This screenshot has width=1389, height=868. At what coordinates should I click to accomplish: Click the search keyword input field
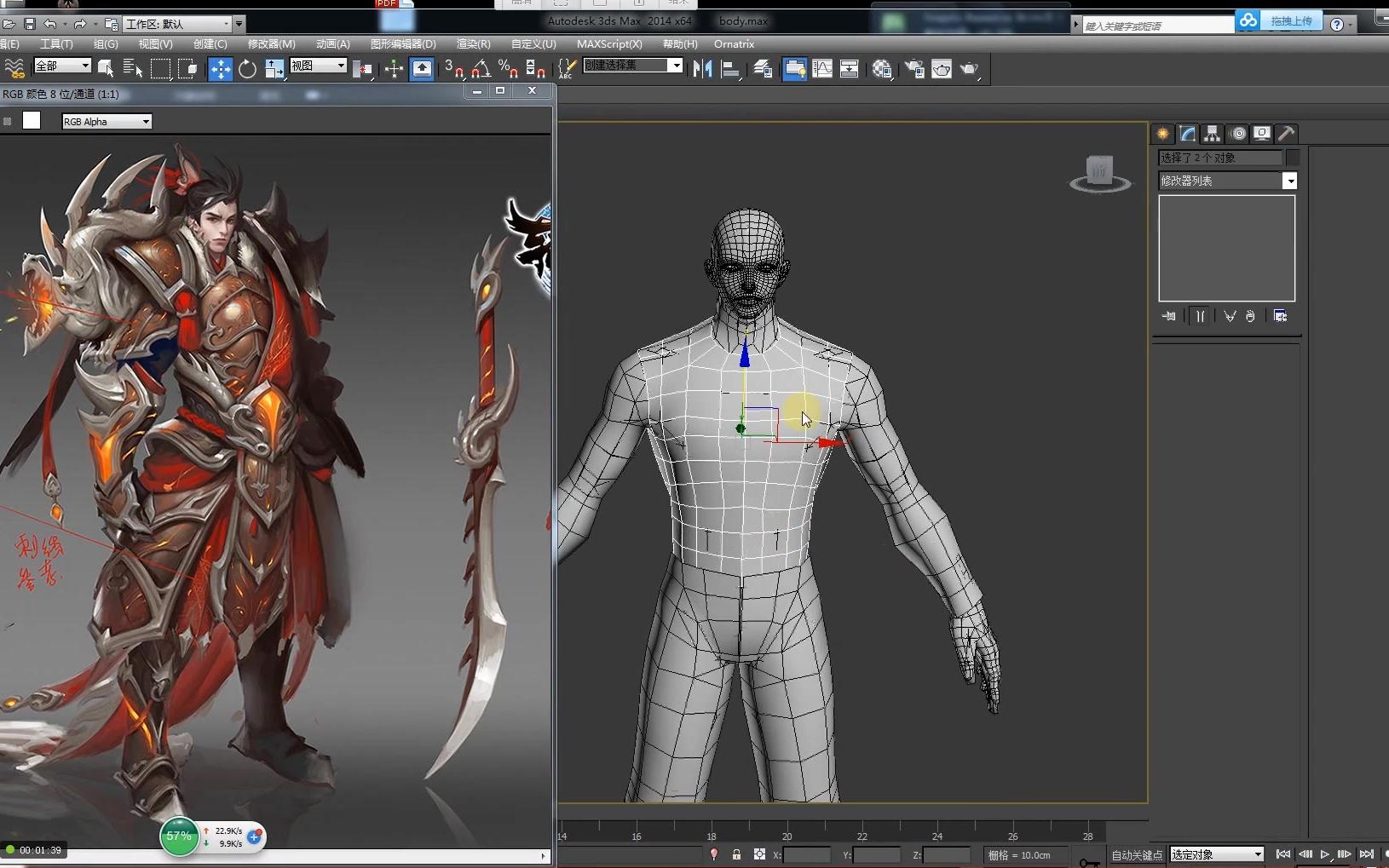click(x=1157, y=26)
